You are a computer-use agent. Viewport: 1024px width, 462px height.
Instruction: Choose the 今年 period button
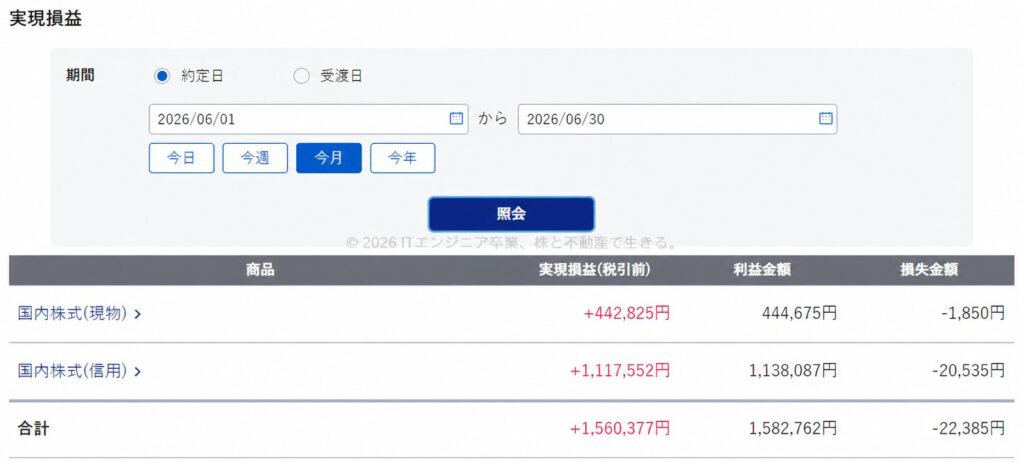(402, 158)
